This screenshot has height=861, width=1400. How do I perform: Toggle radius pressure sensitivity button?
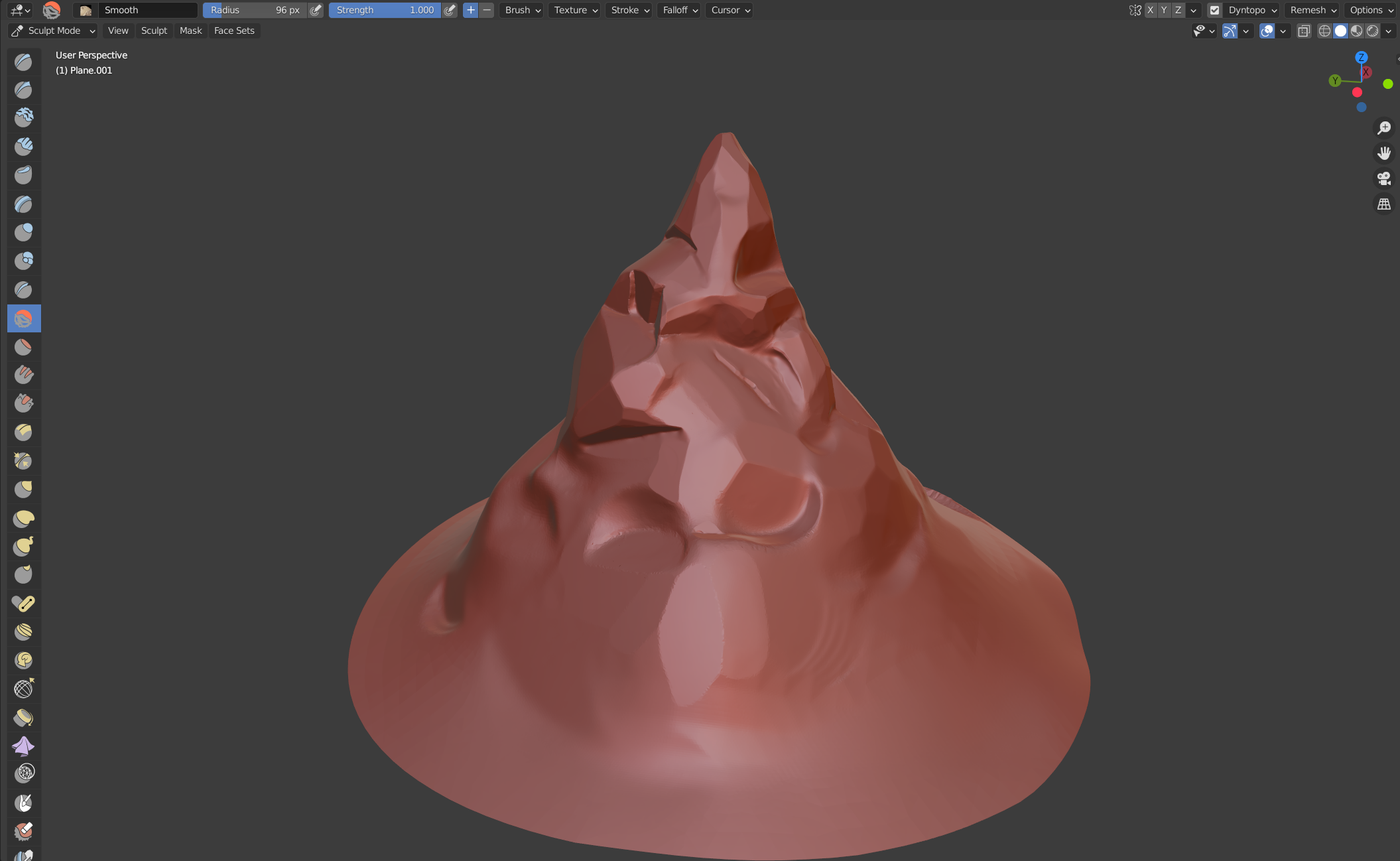point(316,10)
